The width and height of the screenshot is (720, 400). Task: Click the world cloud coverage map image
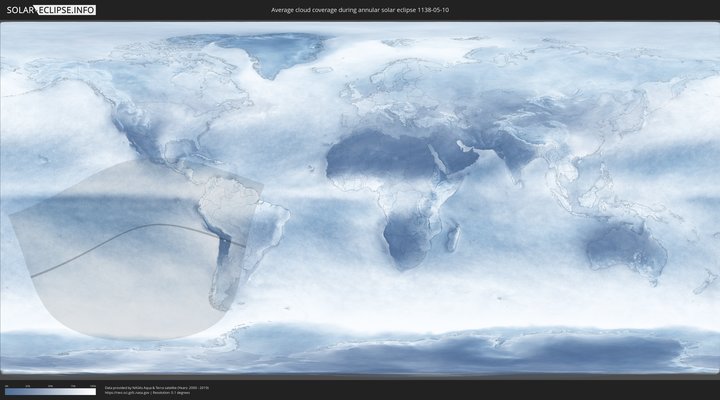(360, 198)
